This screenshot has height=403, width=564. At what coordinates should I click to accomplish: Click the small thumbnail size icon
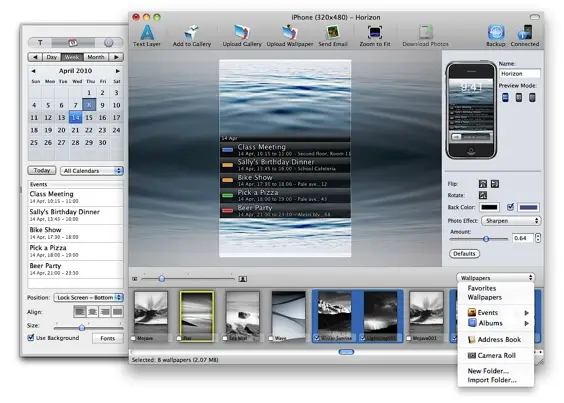[135, 279]
